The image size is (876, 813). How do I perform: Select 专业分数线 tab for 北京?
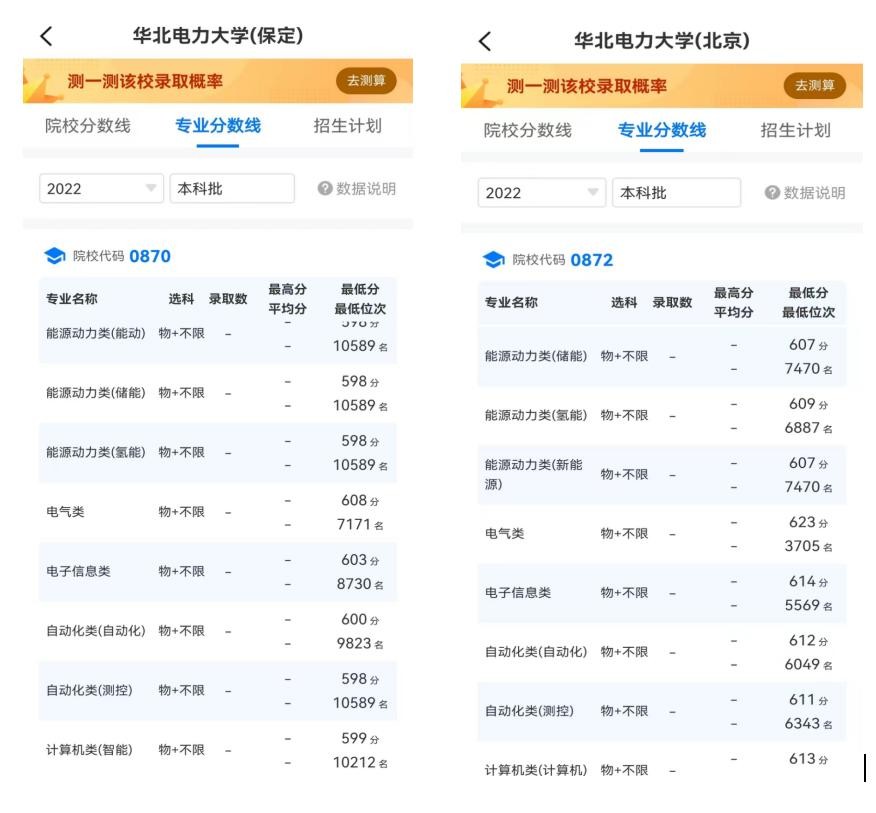661,130
